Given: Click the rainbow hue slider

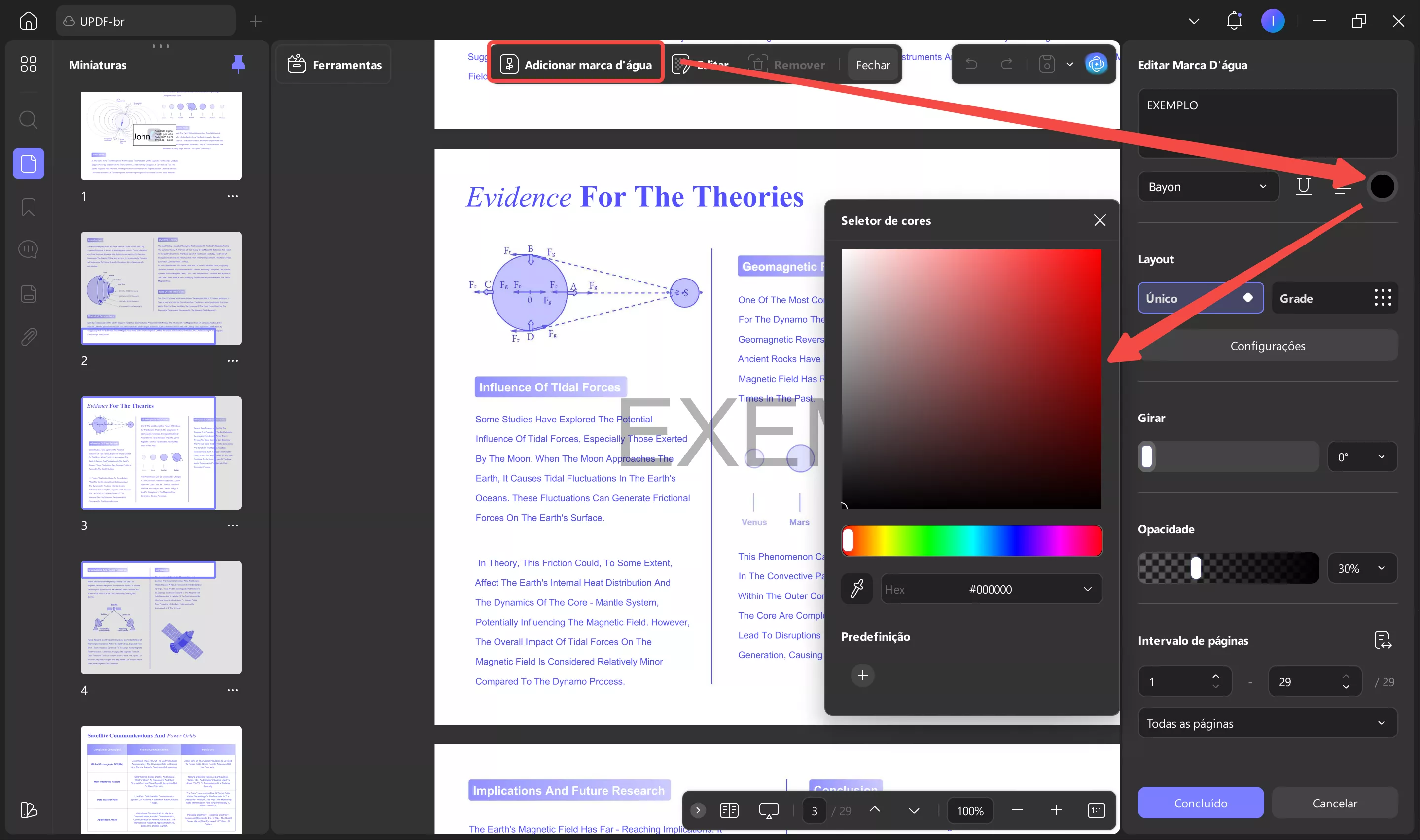Looking at the screenshot, I should click(971, 541).
